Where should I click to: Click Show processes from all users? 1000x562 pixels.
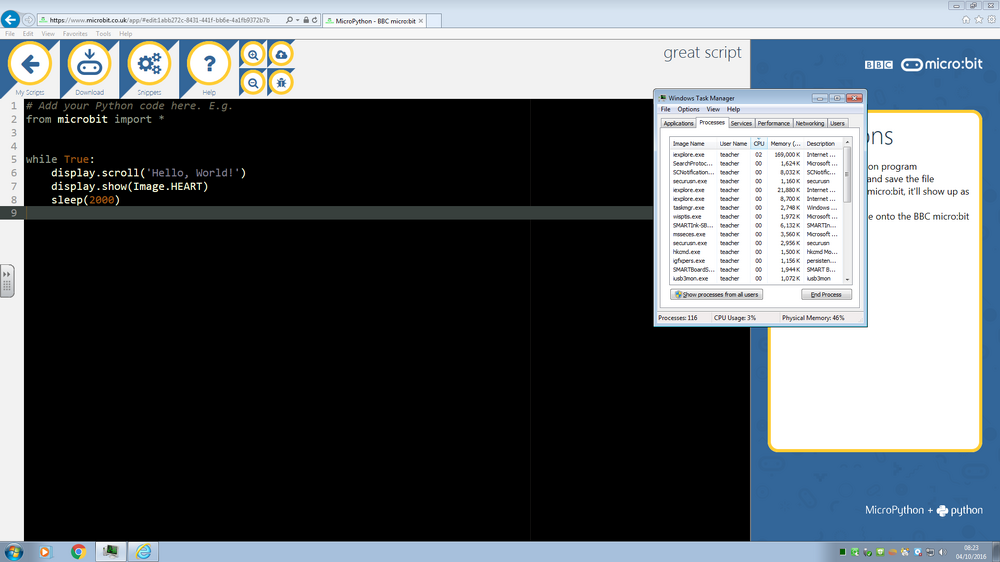coord(717,295)
